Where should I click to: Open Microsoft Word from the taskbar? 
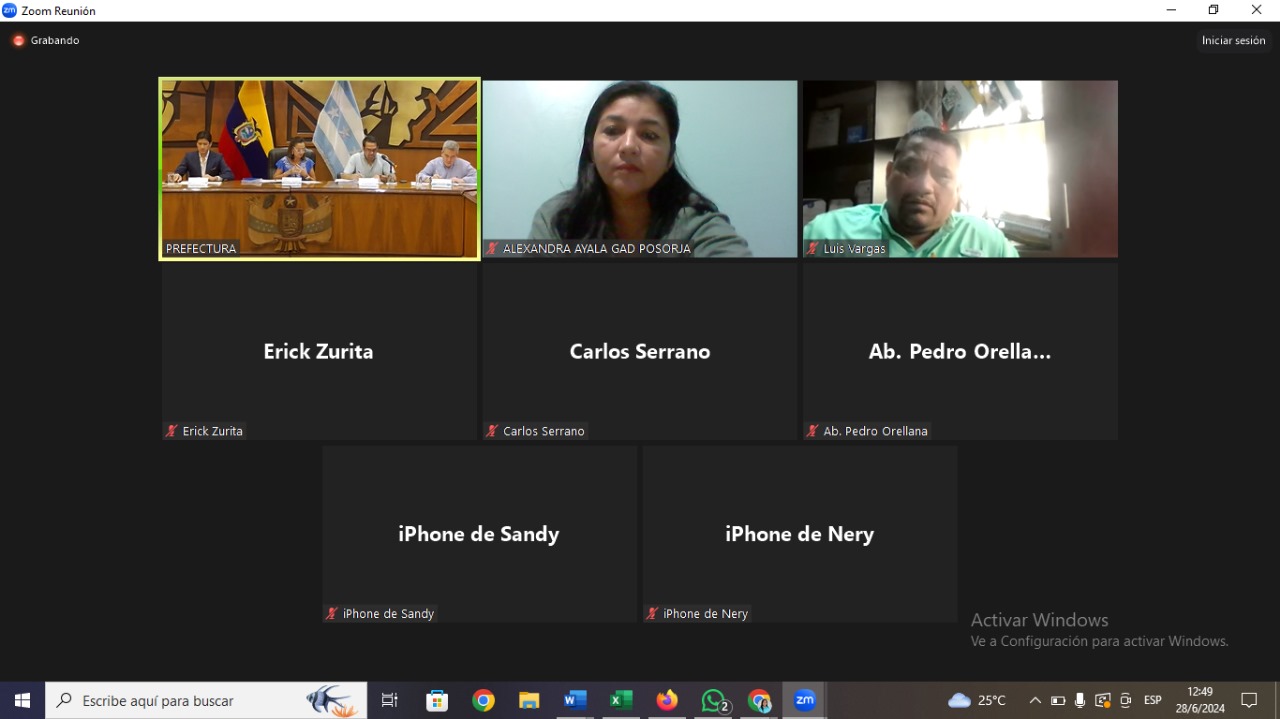(x=575, y=701)
